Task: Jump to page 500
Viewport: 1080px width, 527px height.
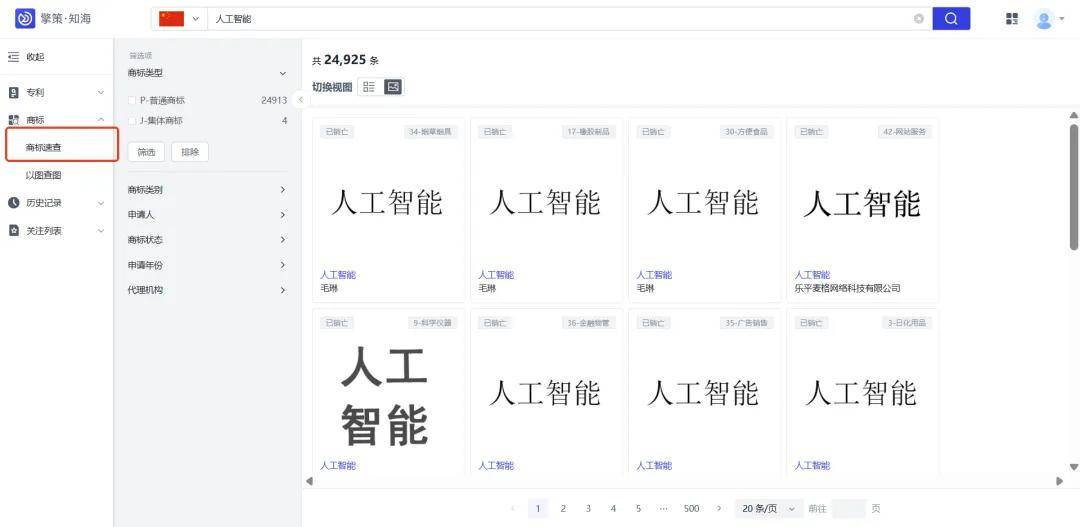Action: pyautogui.click(x=692, y=509)
